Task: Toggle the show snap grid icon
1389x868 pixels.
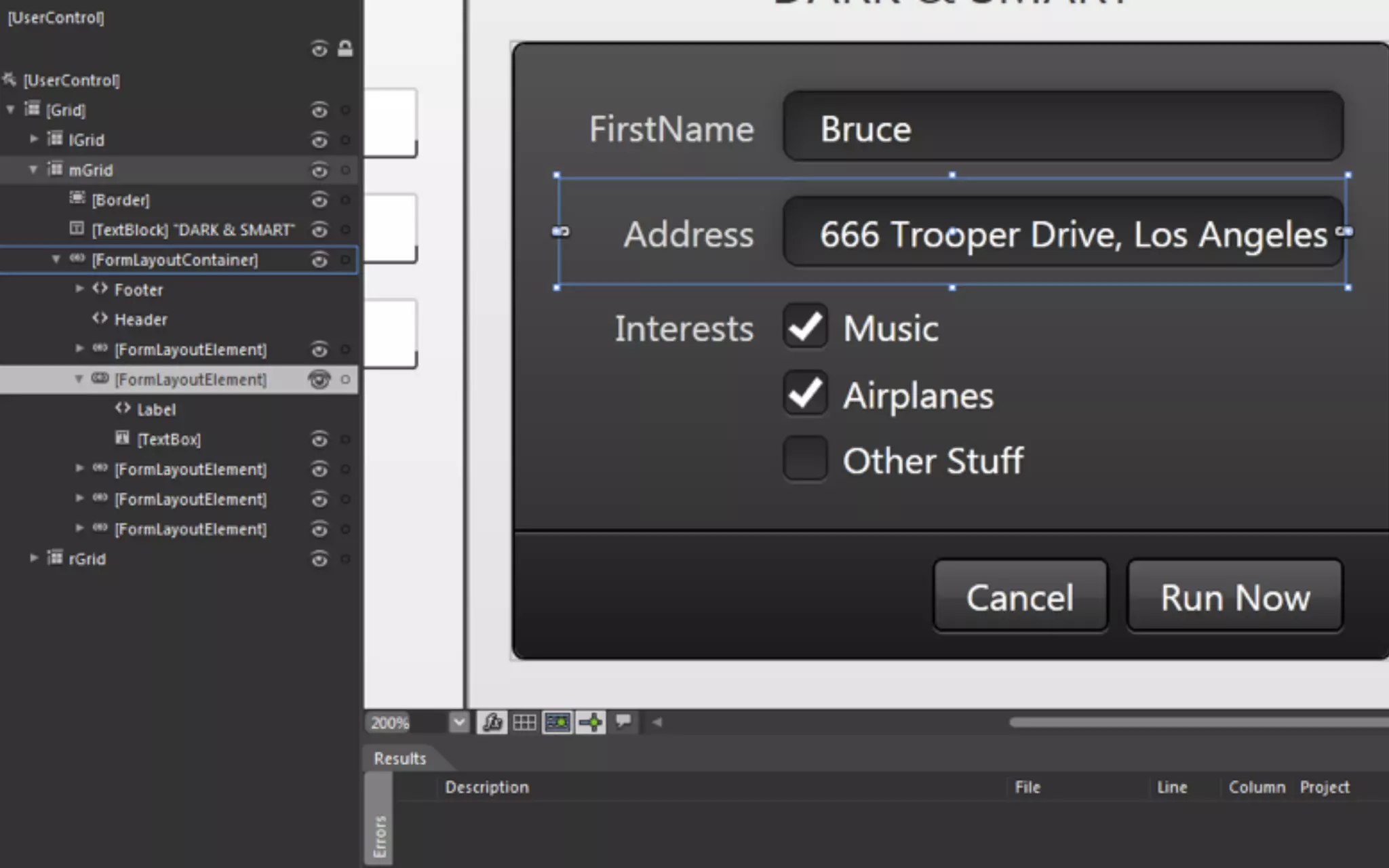Action: tap(524, 722)
